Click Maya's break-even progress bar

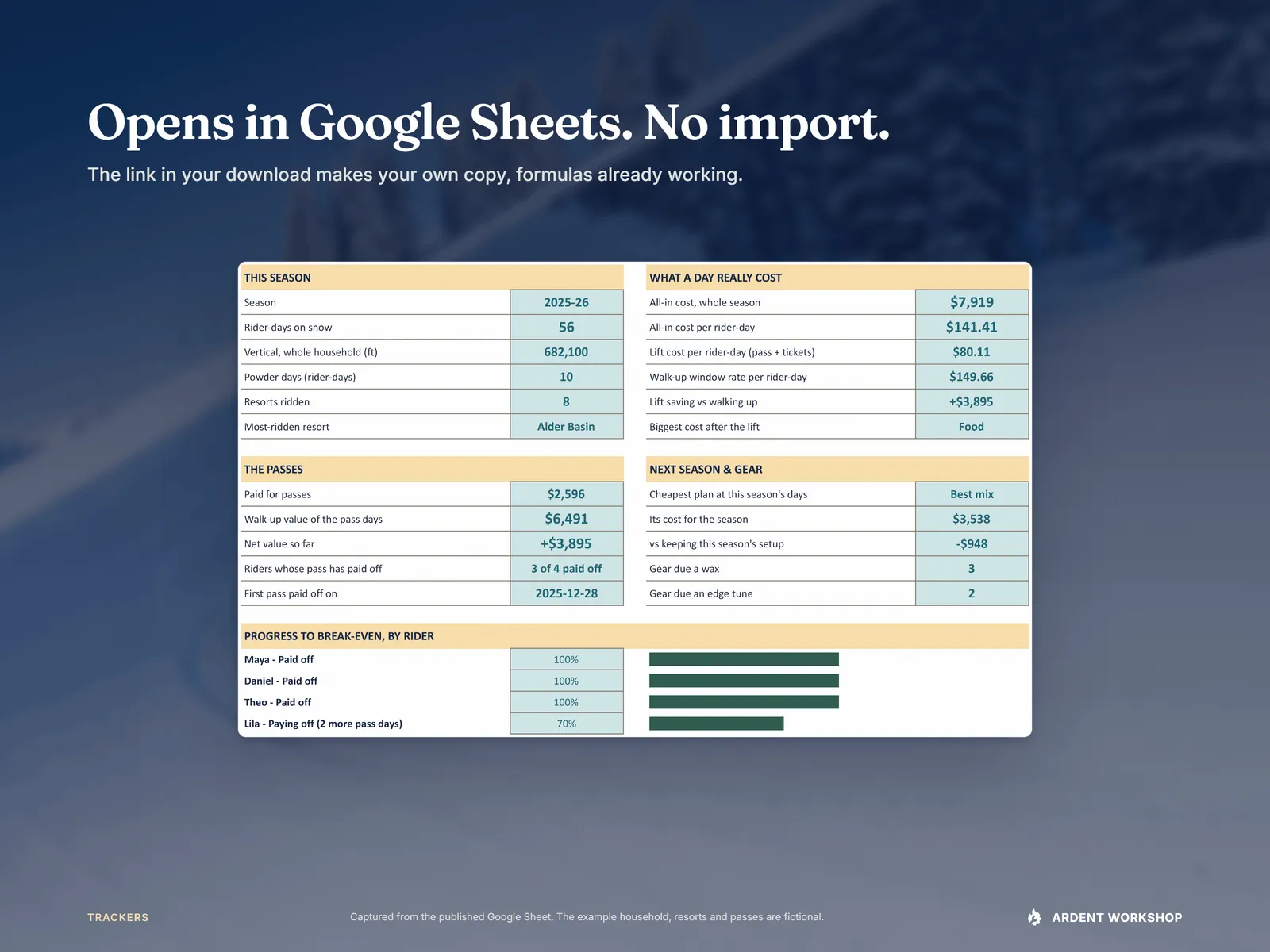[x=744, y=659]
